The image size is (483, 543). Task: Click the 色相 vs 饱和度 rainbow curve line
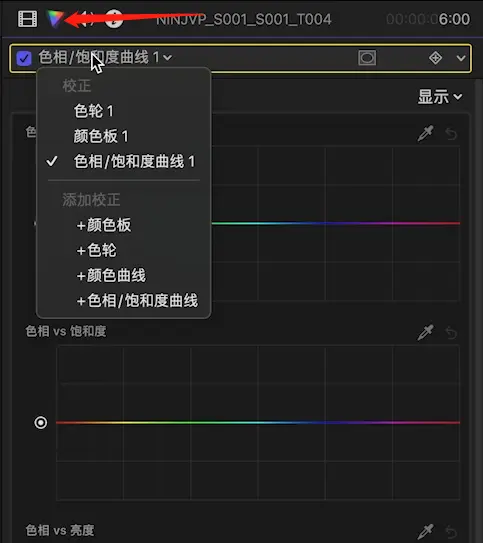point(258,422)
